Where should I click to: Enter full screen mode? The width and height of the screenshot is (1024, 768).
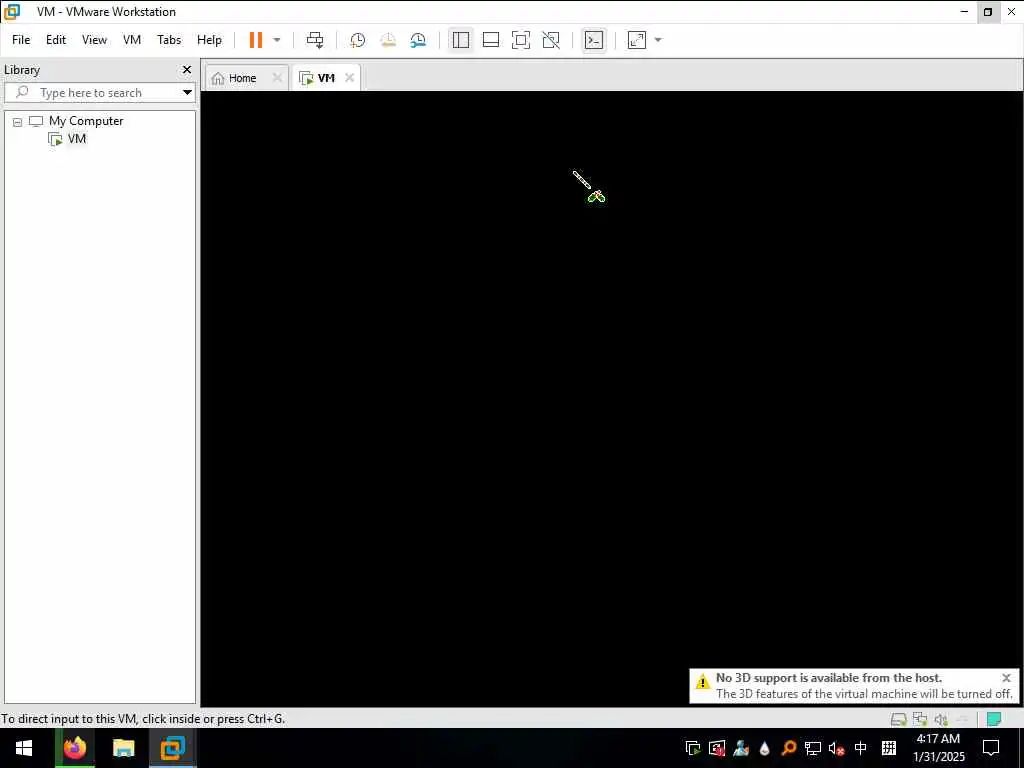520,40
